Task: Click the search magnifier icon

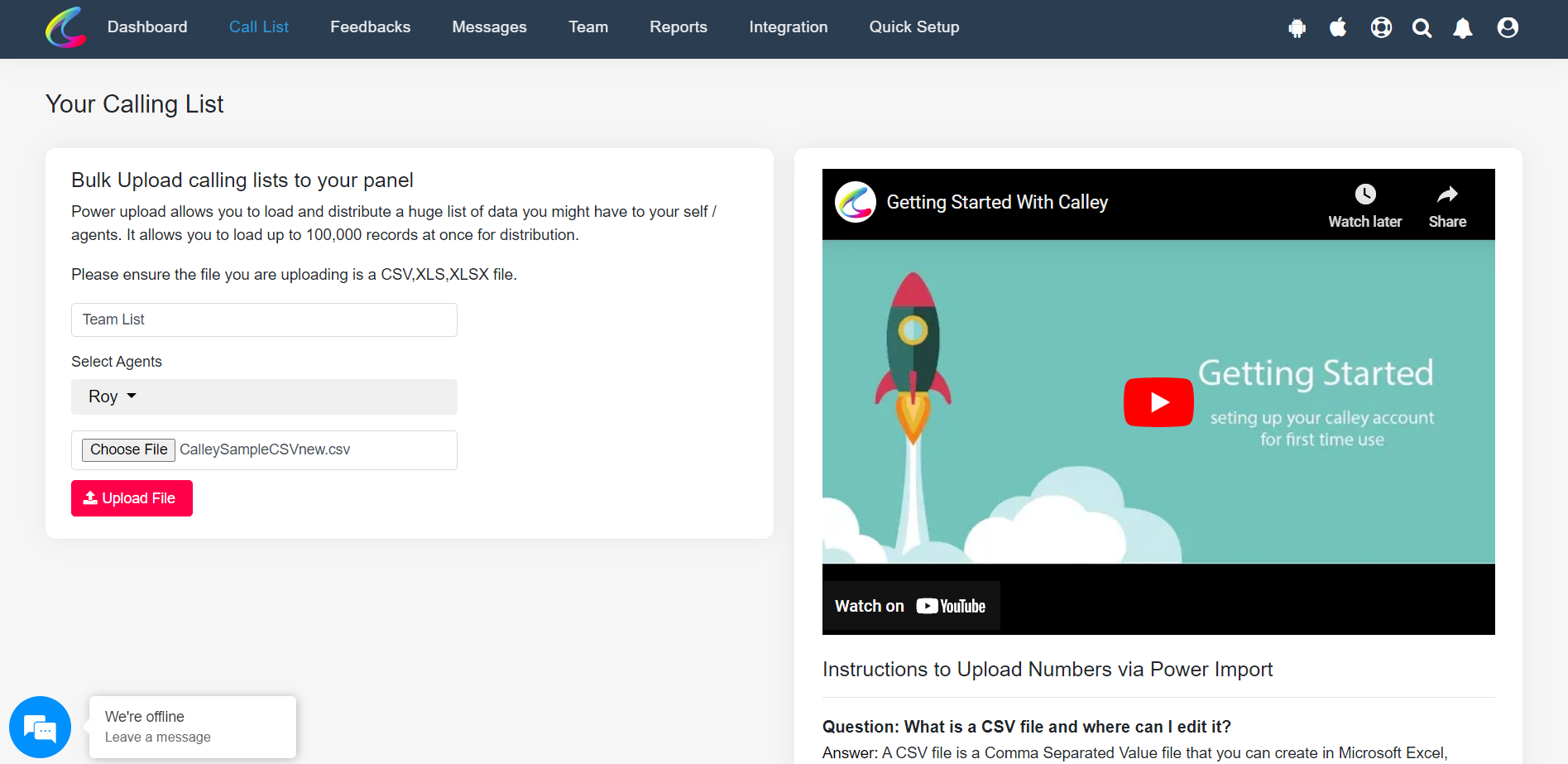Action: [x=1422, y=28]
